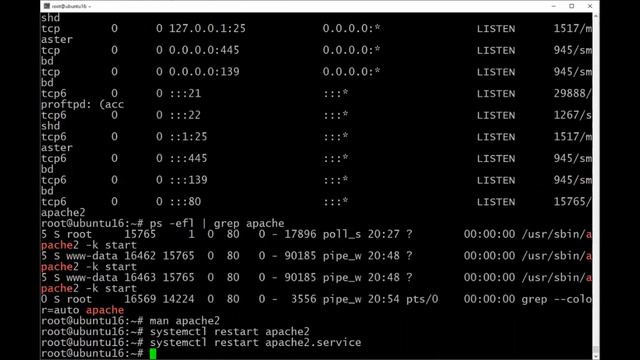The width and height of the screenshot is (640, 360).
Task: Click the text '1517/m' beside 127.0.0.1:25
Action: (x=572, y=29)
